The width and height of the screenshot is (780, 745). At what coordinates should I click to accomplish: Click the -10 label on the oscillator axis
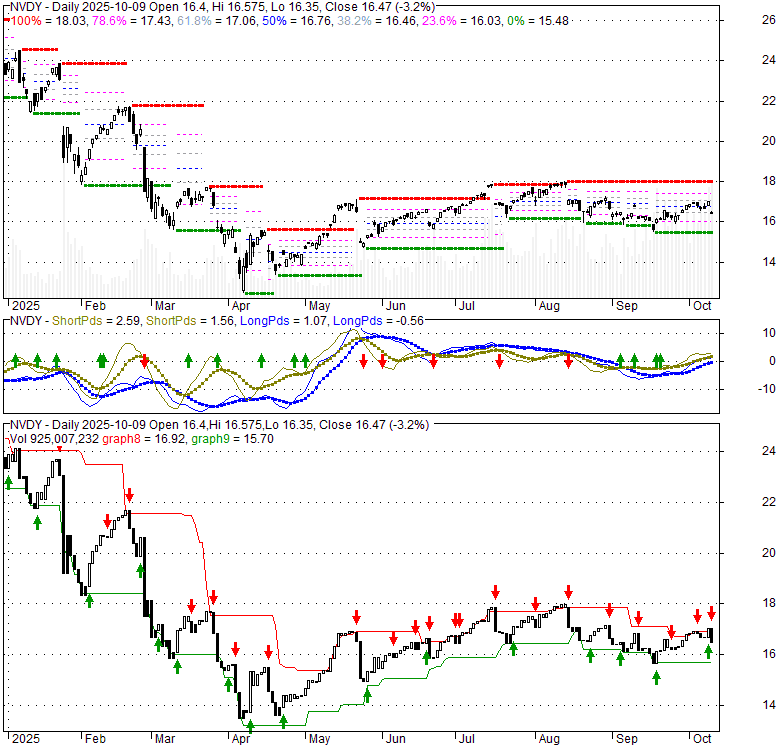point(767,389)
